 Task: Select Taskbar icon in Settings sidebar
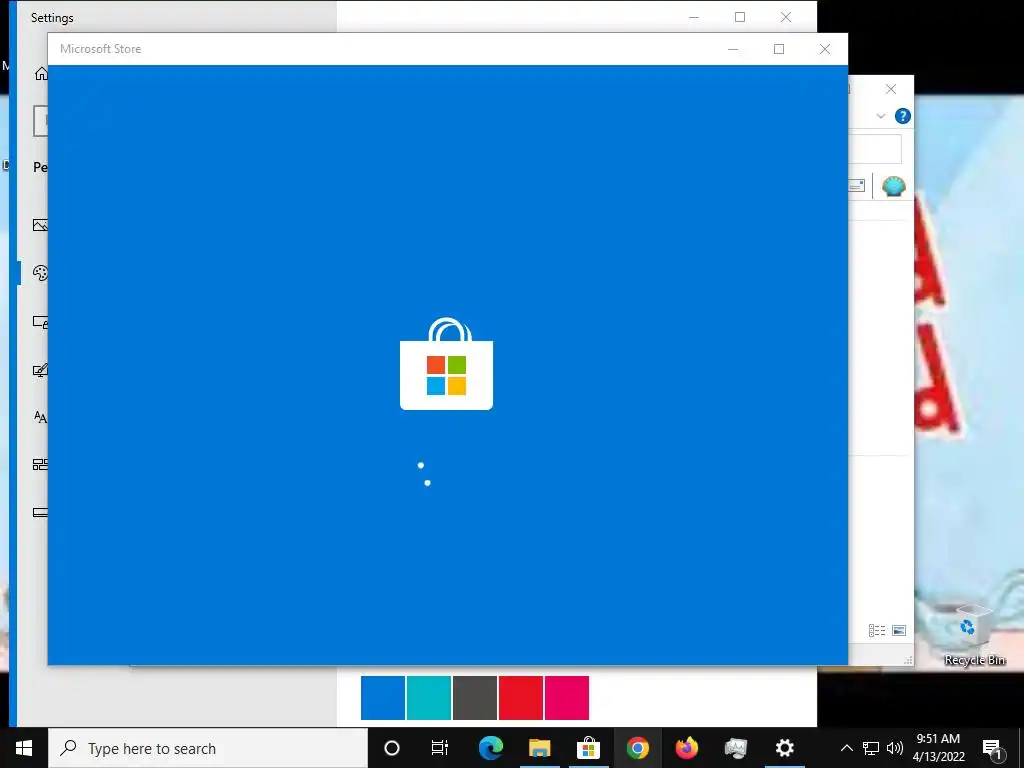coord(40,513)
